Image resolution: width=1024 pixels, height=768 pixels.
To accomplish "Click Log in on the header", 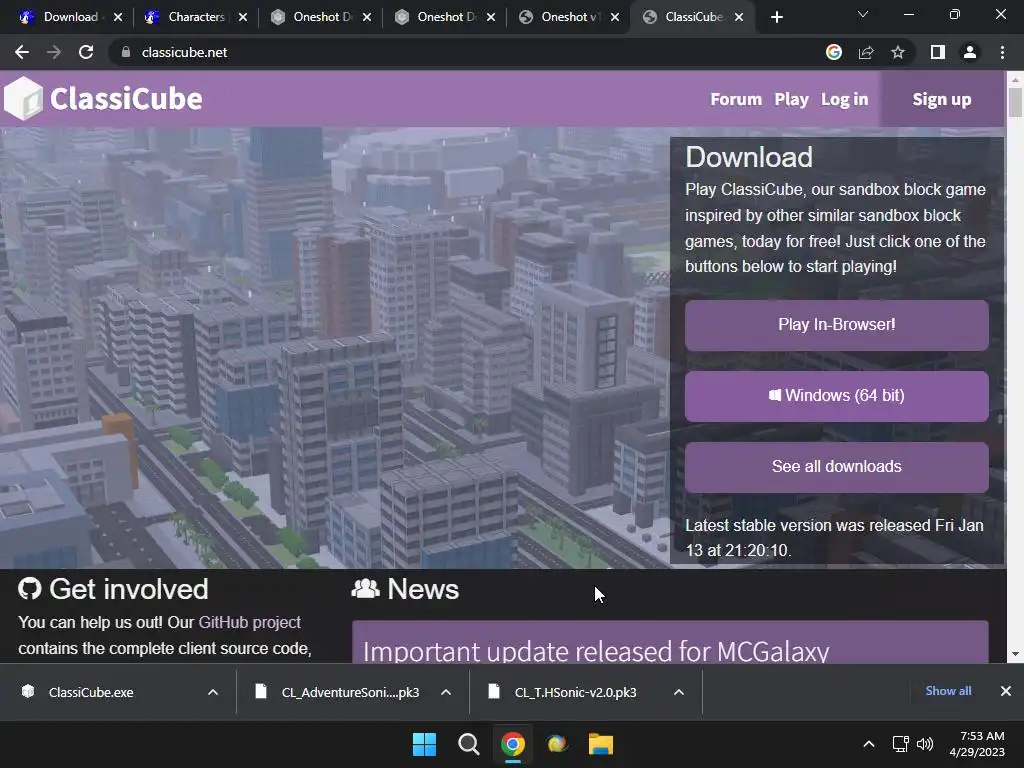I will pos(844,99).
